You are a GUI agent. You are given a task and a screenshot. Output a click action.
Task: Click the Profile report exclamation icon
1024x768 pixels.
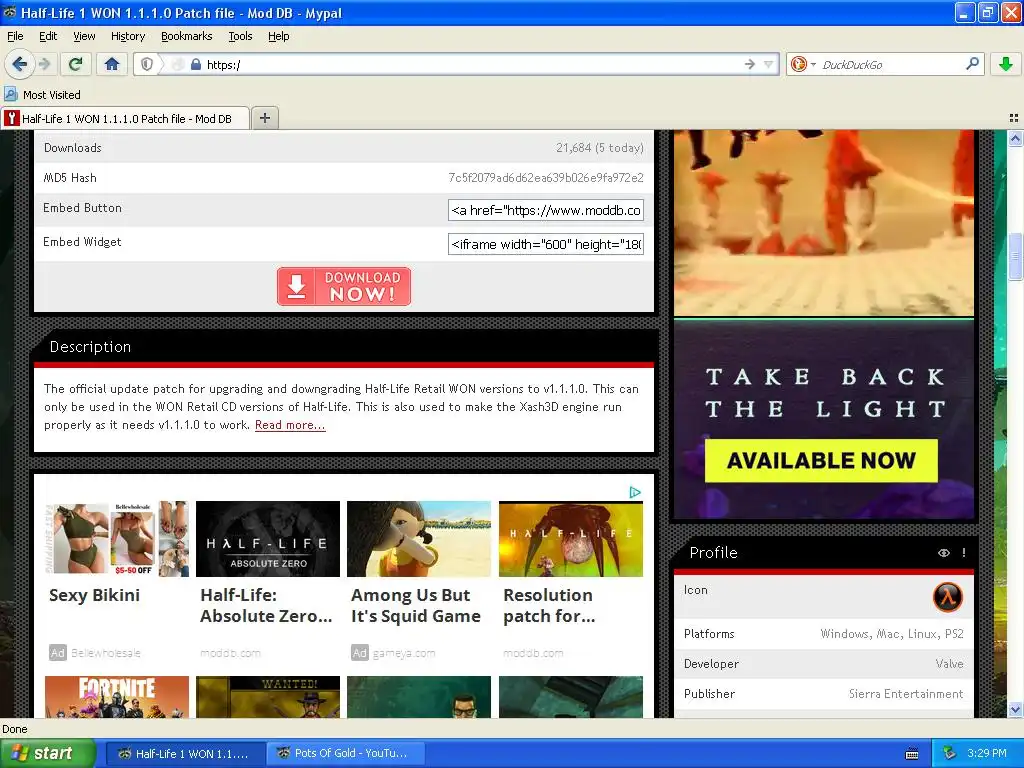pos(964,552)
